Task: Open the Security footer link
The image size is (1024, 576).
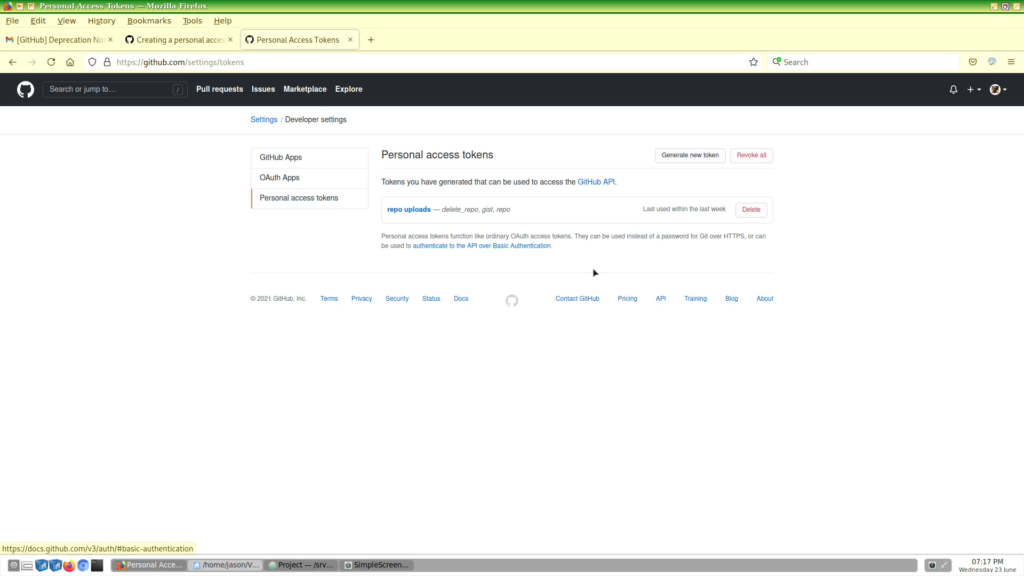Action: click(397, 298)
